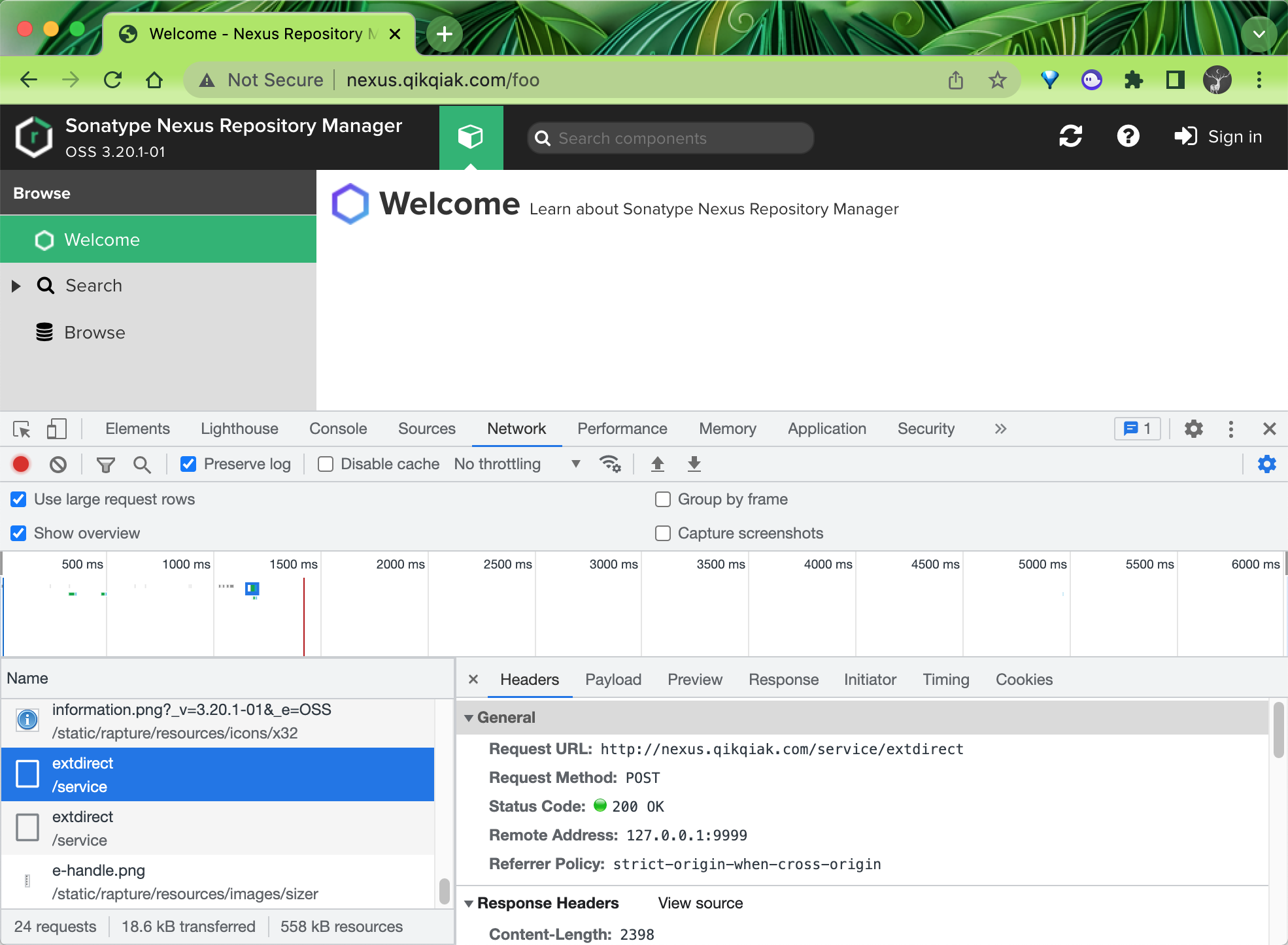
Task: Click the share page icon in the address bar
Action: 956,80
